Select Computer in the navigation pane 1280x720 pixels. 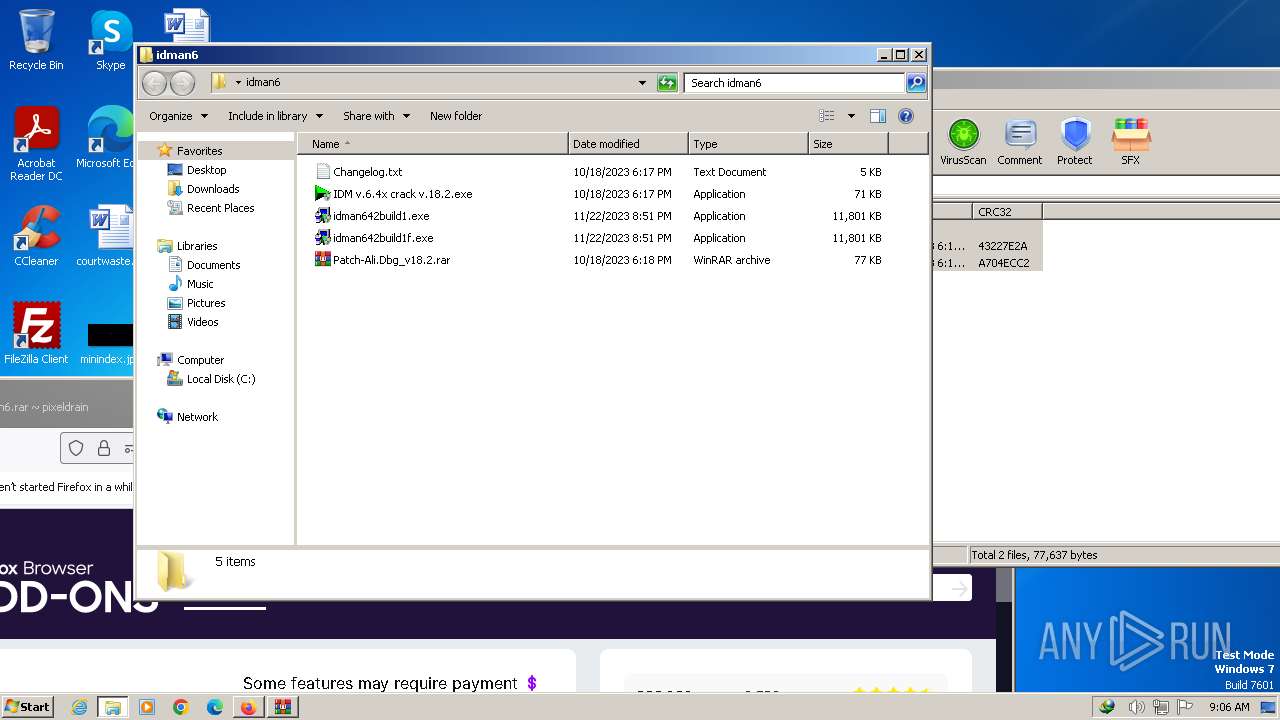200,360
